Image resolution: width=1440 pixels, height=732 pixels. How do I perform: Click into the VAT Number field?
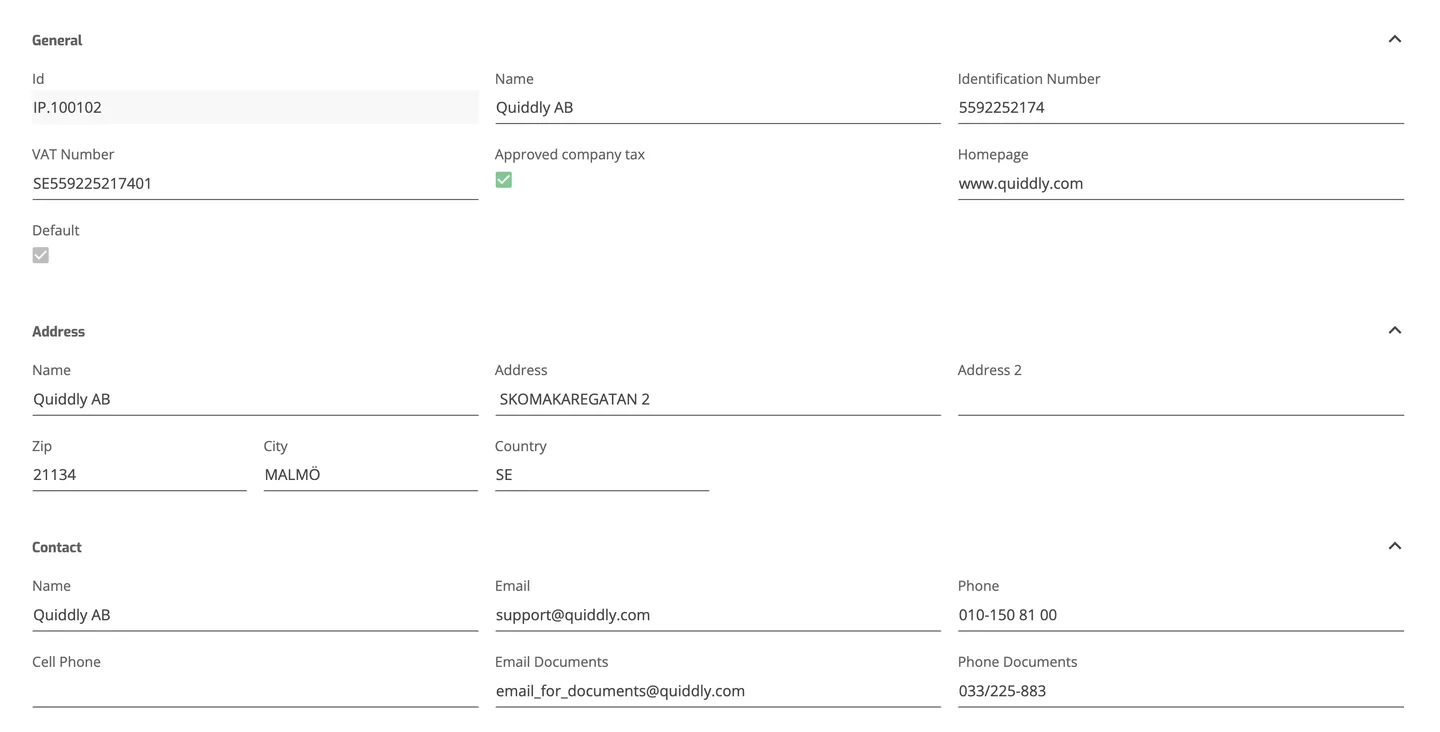coord(255,183)
